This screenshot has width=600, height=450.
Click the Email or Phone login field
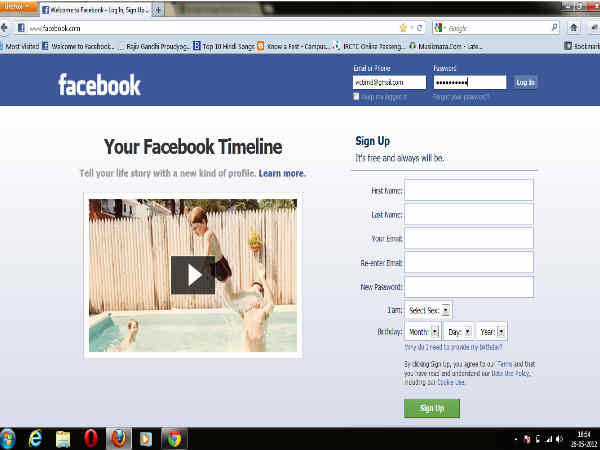[x=389, y=82]
